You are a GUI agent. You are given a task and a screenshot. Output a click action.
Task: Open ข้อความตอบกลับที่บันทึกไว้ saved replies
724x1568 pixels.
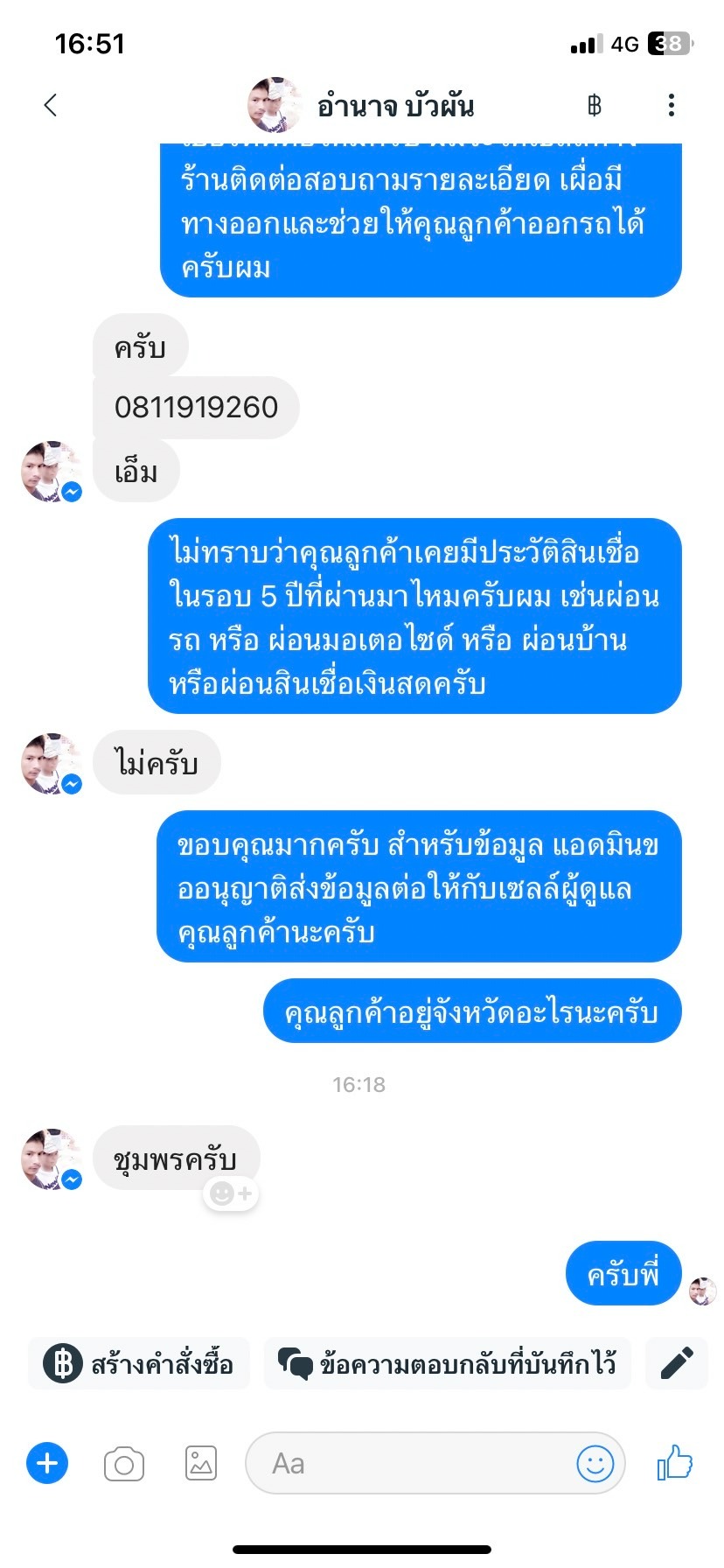447,1363
